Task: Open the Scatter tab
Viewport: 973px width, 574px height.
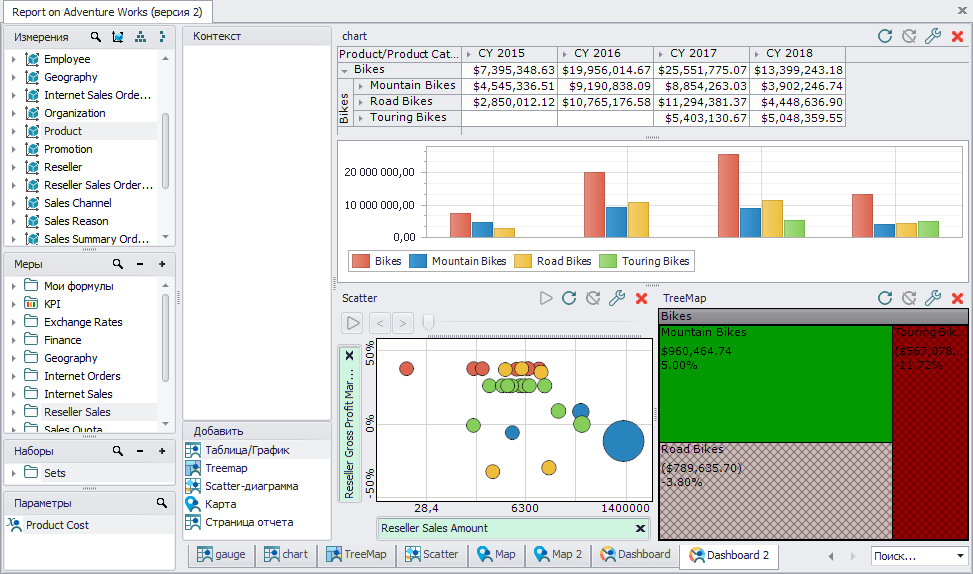Action: [x=431, y=555]
